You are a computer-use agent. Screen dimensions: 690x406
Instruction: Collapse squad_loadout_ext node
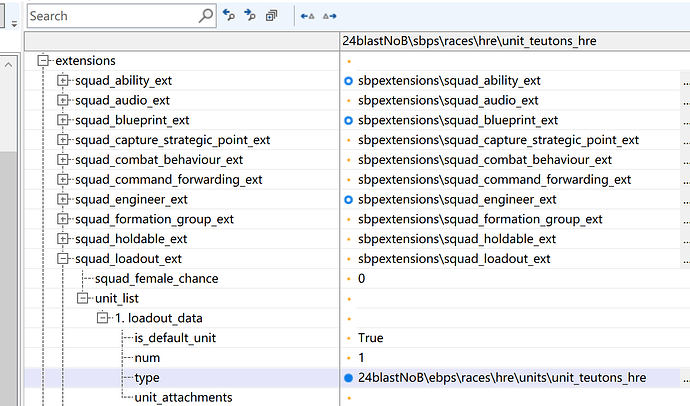(x=63, y=259)
